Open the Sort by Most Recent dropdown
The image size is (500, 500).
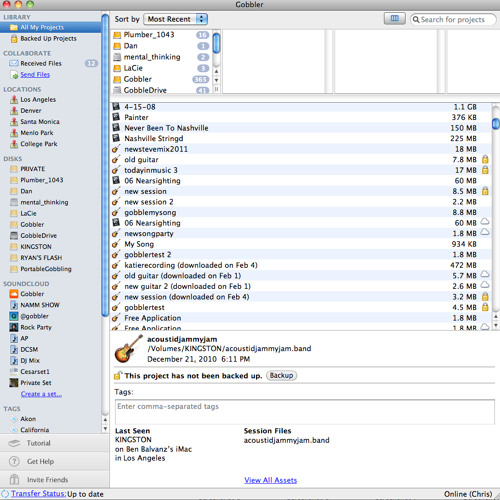click(176, 19)
